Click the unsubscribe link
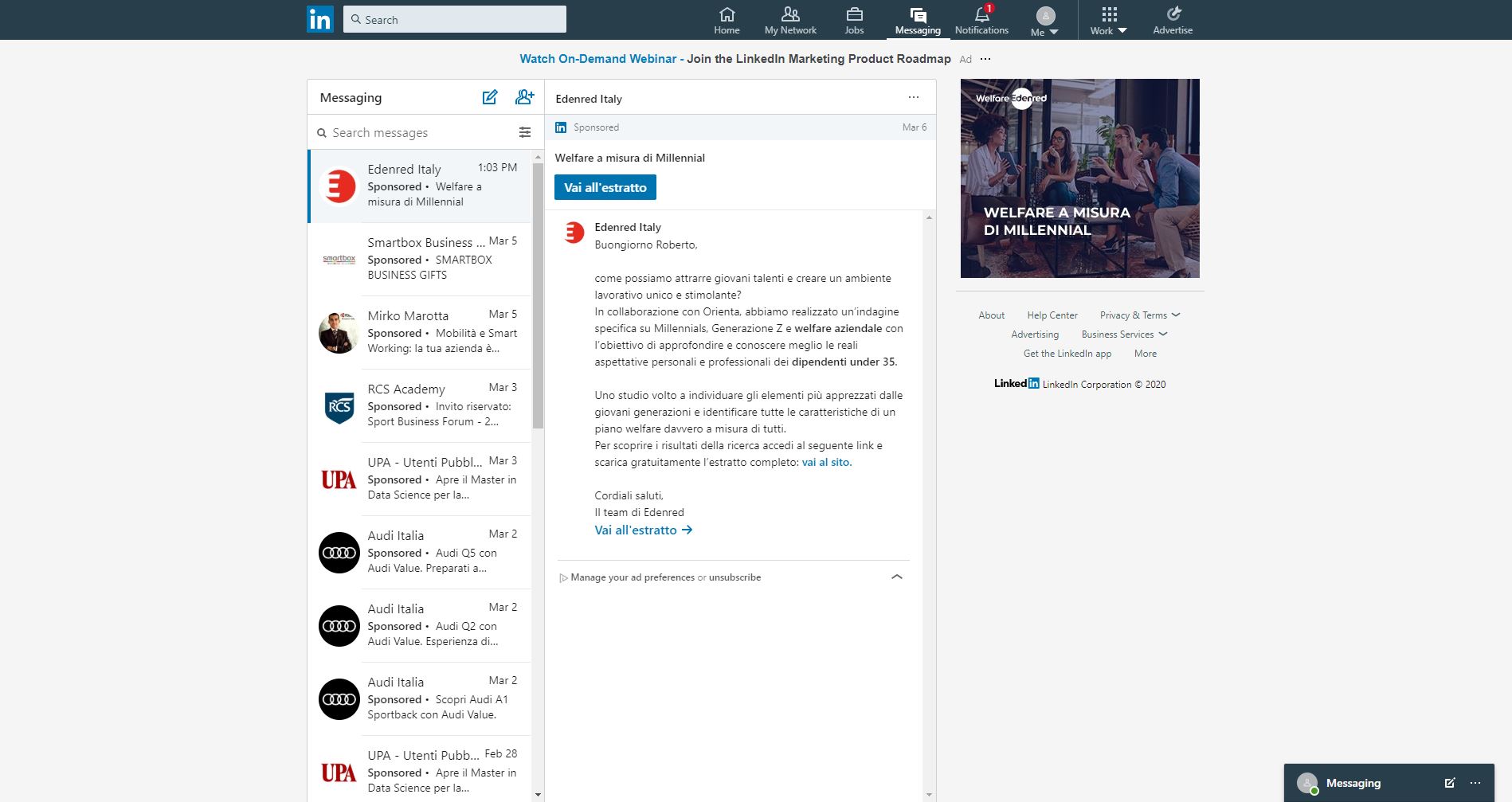 click(734, 577)
